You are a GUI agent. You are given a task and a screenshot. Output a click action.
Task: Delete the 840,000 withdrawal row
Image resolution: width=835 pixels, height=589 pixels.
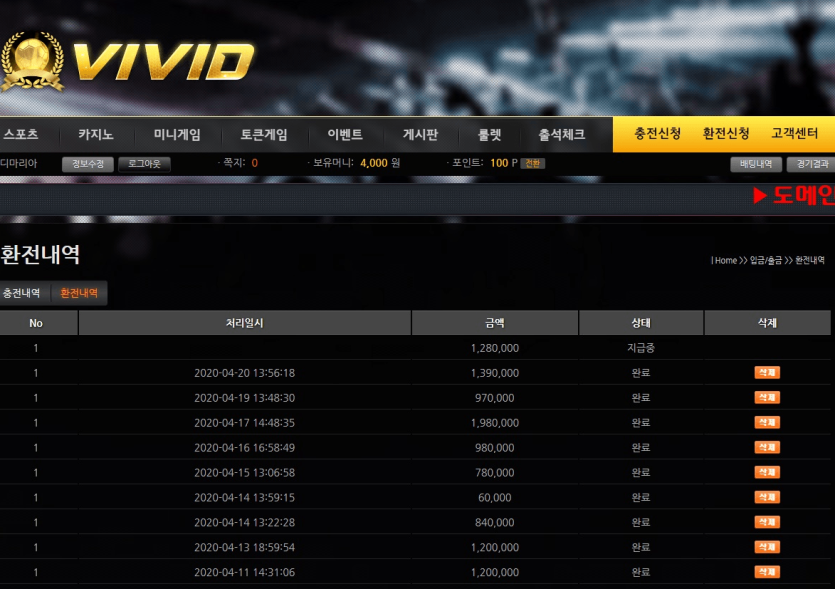pos(767,522)
